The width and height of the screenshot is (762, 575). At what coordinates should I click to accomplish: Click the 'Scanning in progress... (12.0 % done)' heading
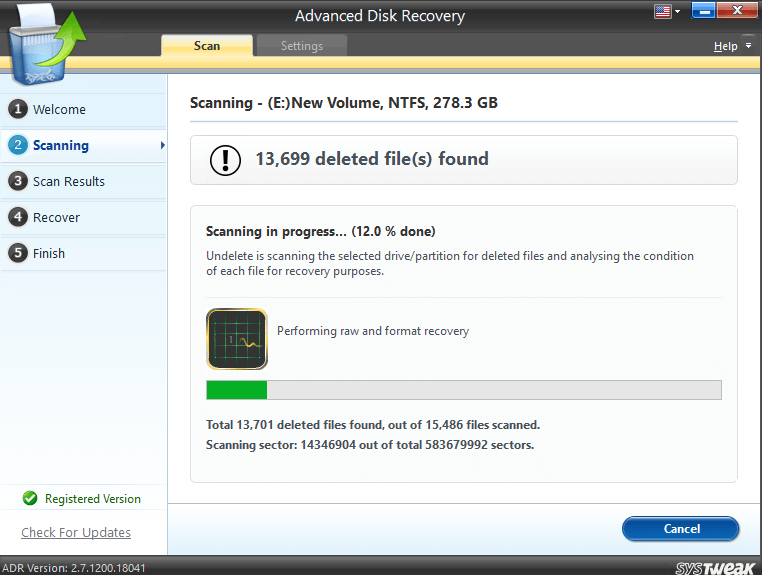click(320, 231)
